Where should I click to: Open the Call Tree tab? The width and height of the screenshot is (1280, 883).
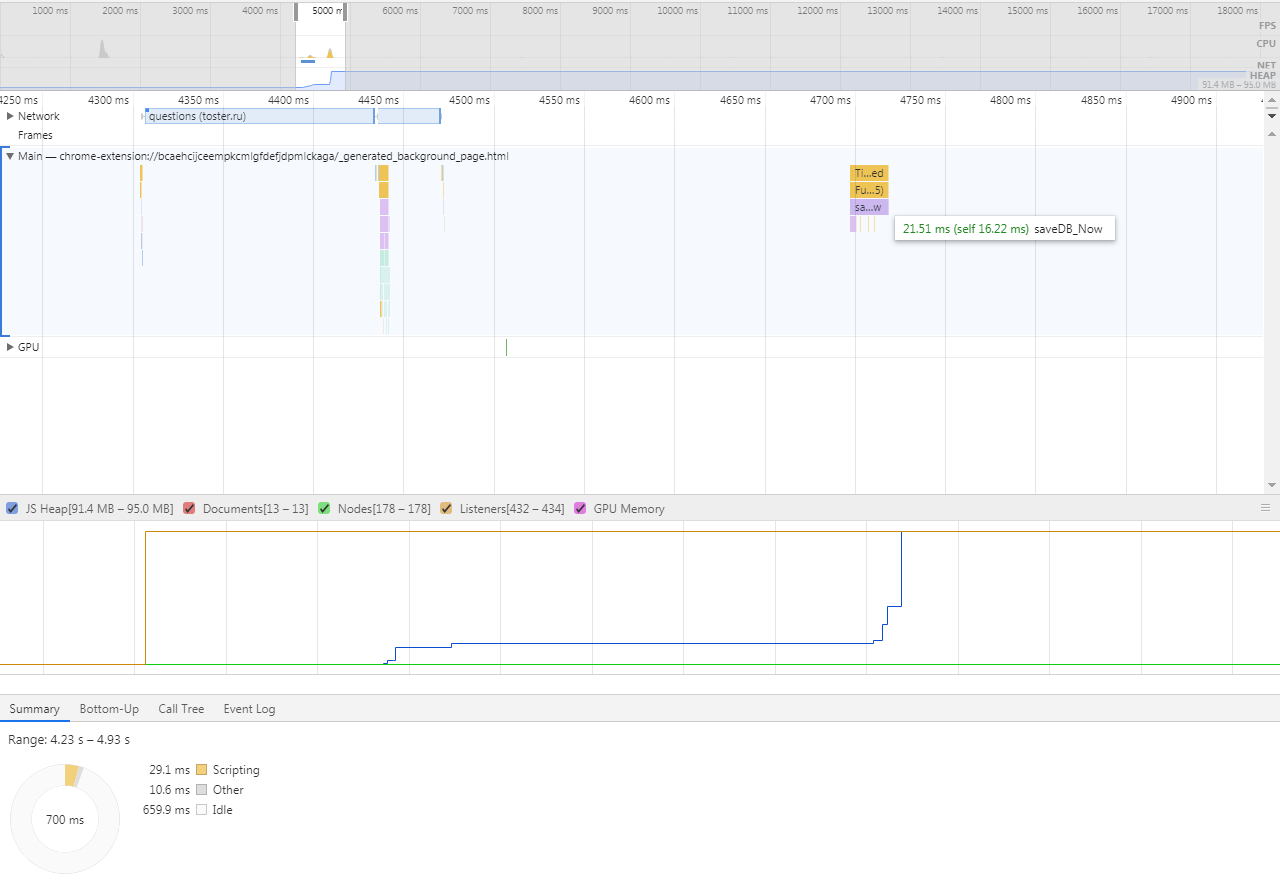(x=181, y=709)
